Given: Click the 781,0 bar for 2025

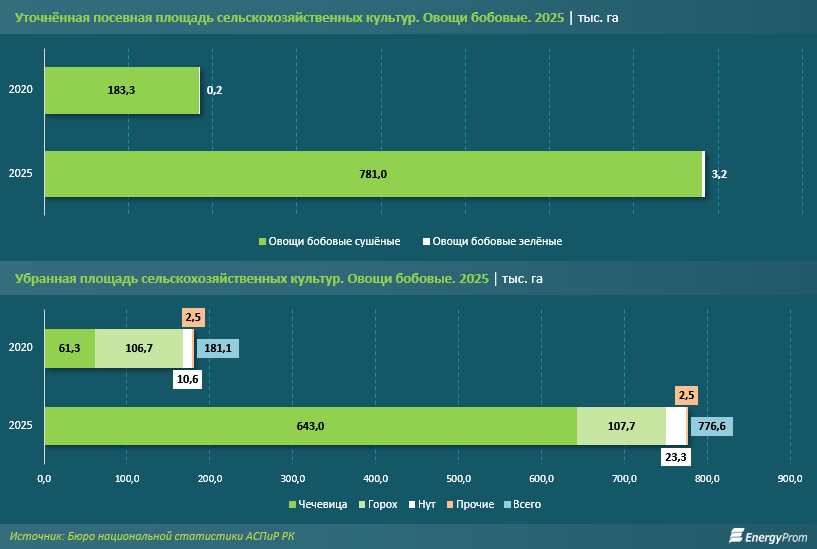Looking at the screenshot, I should pos(372,174).
